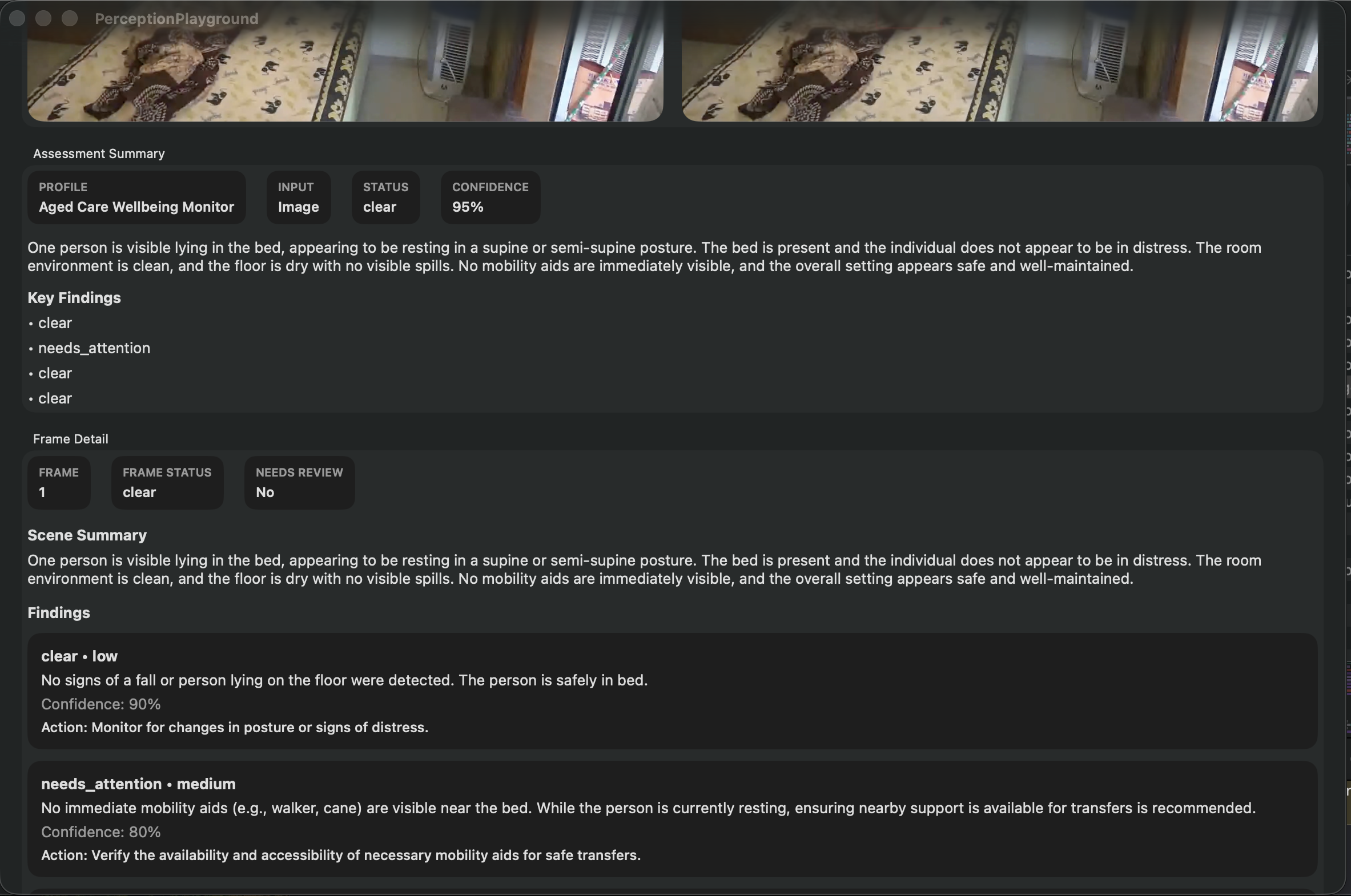Click the green zoom window button
Viewport: 1351px width, 896px height.
point(70,18)
